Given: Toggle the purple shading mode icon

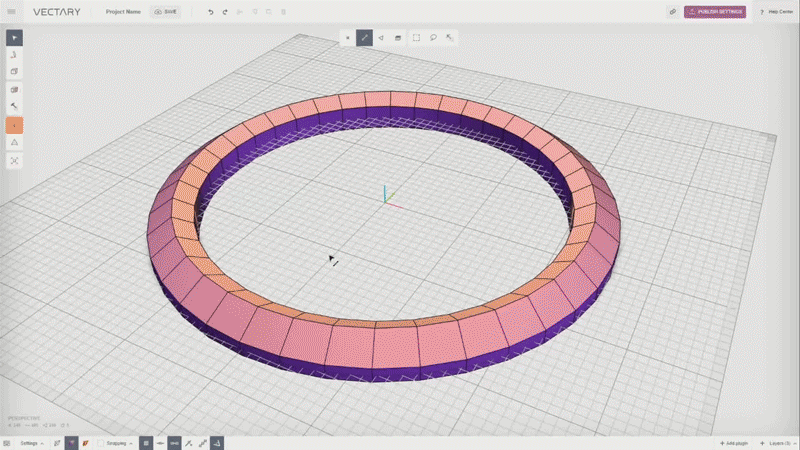Looking at the screenshot, I should pos(71,443).
